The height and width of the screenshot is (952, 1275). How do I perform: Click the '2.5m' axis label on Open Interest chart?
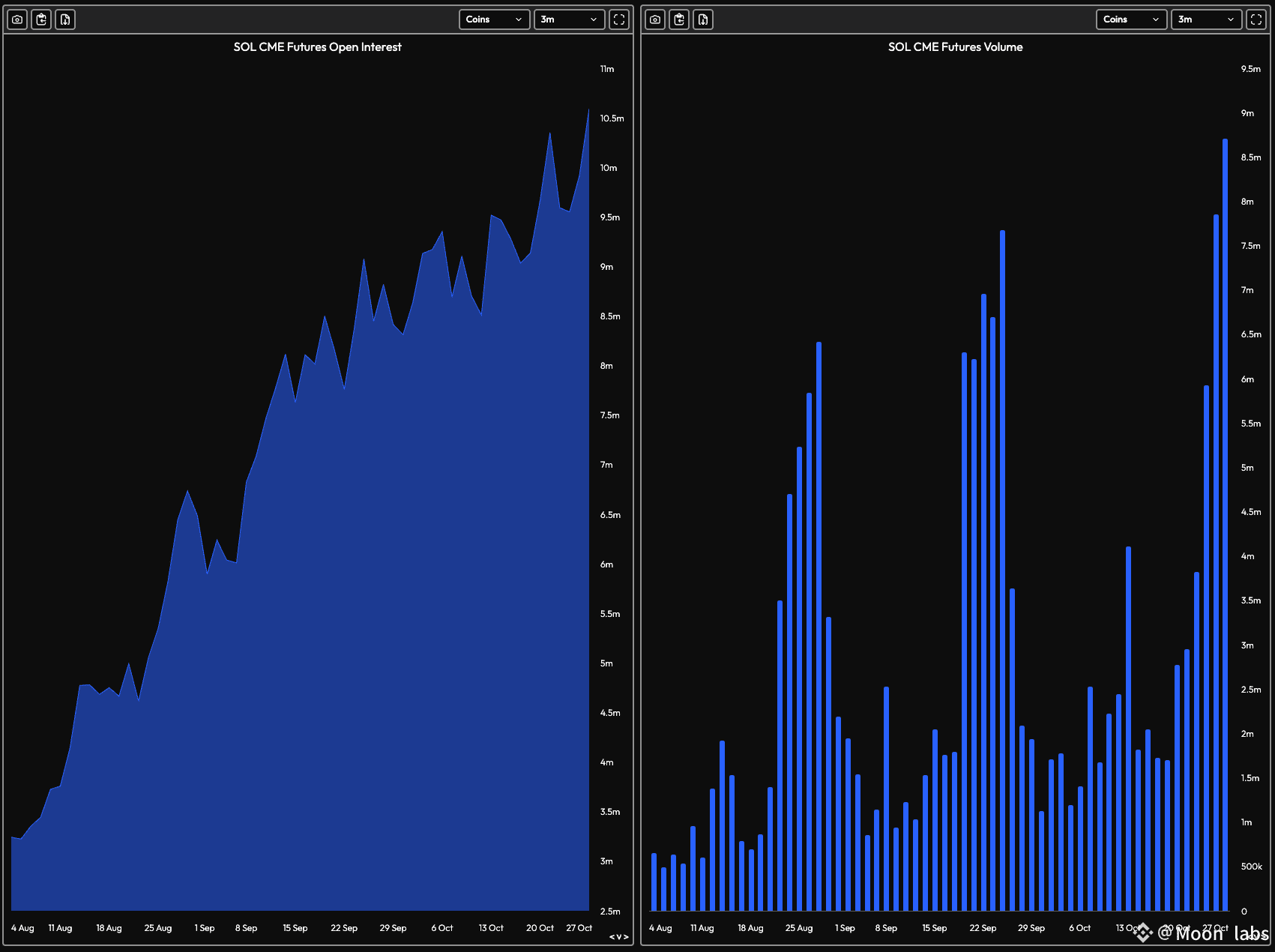(x=610, y=912)
